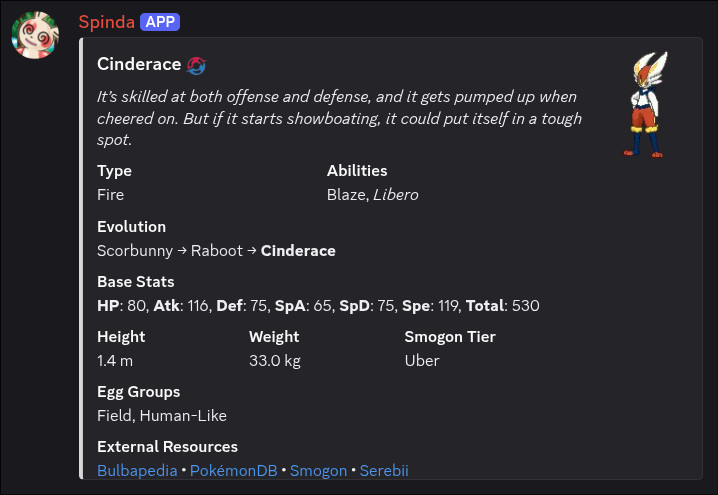Click the APP badge next to Spinda

[160, 22]
